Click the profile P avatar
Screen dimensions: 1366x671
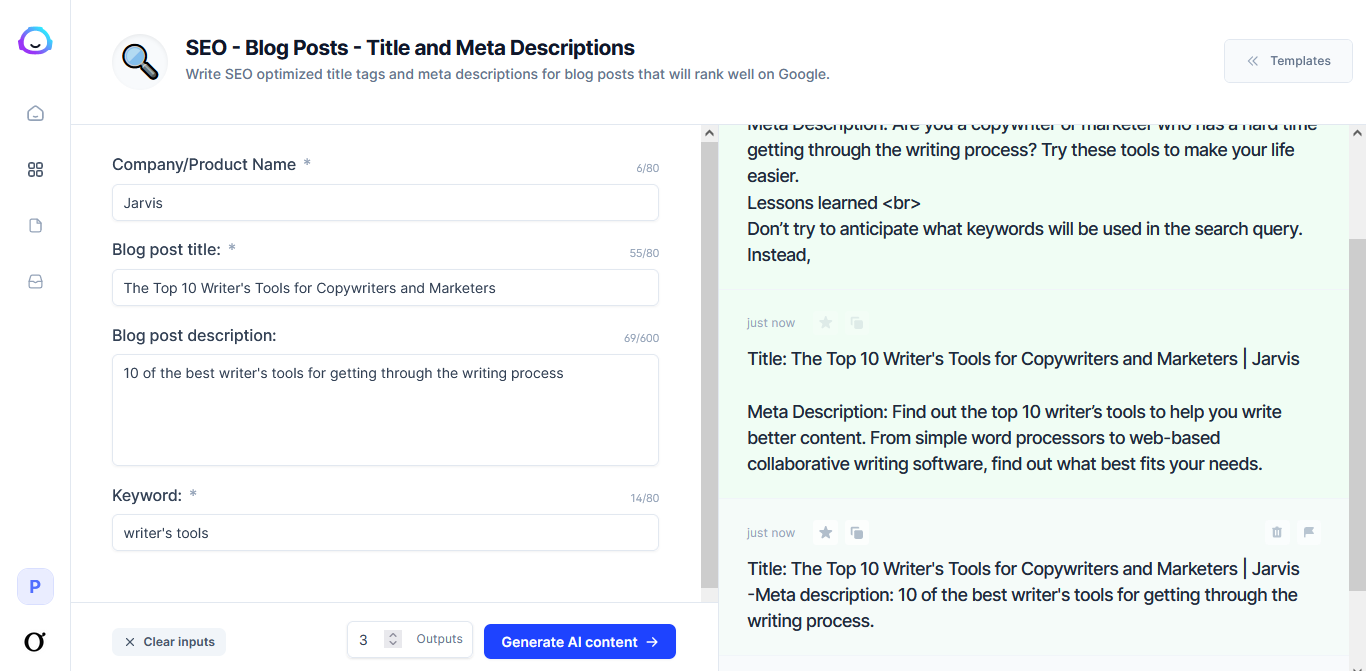35,587
